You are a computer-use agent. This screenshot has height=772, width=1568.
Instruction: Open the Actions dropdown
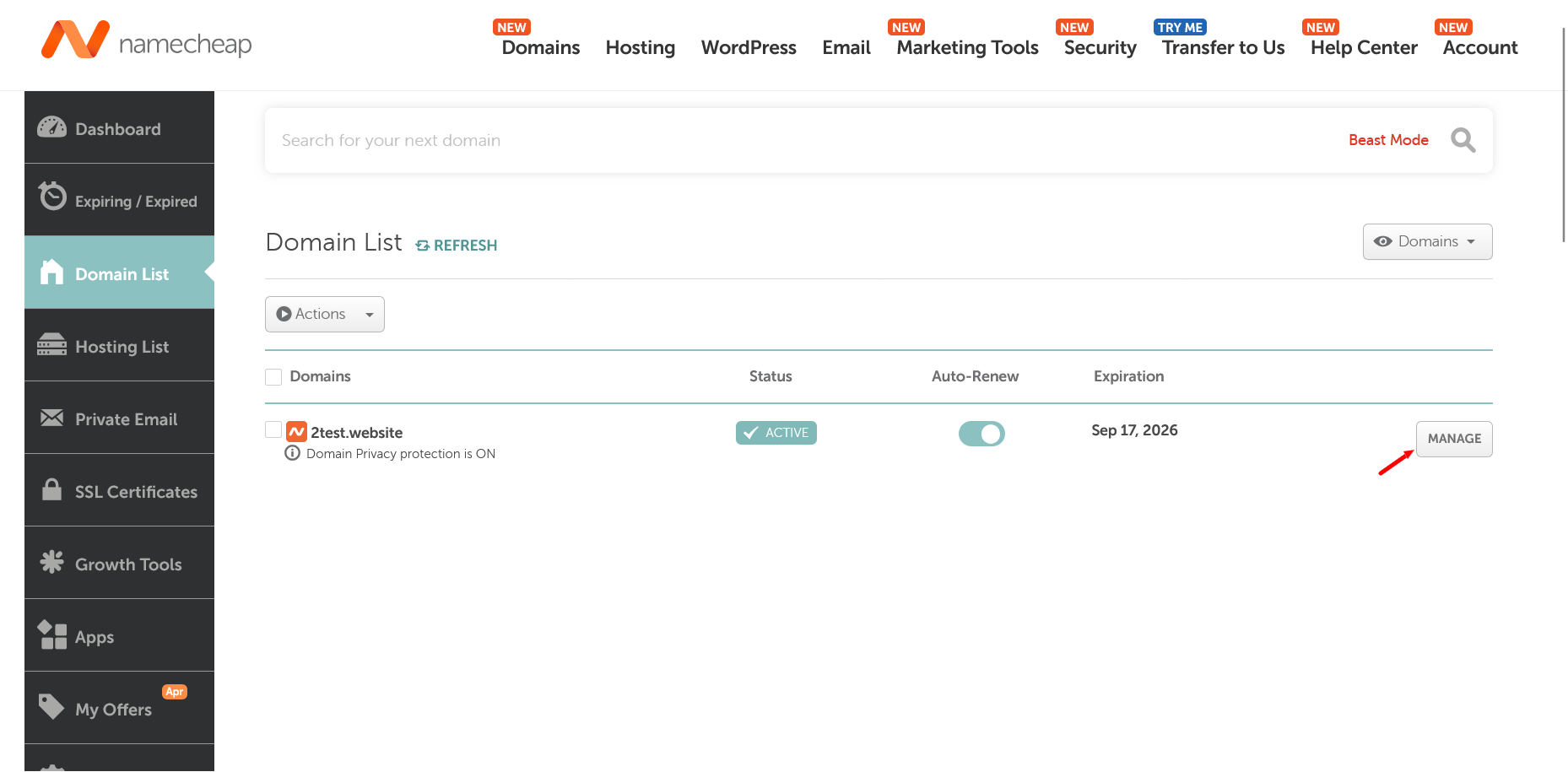click(325, 314)
